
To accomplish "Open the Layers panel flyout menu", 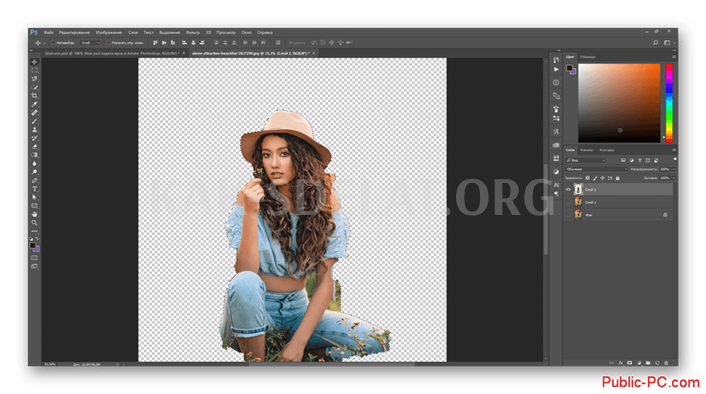I will point(674,150).
